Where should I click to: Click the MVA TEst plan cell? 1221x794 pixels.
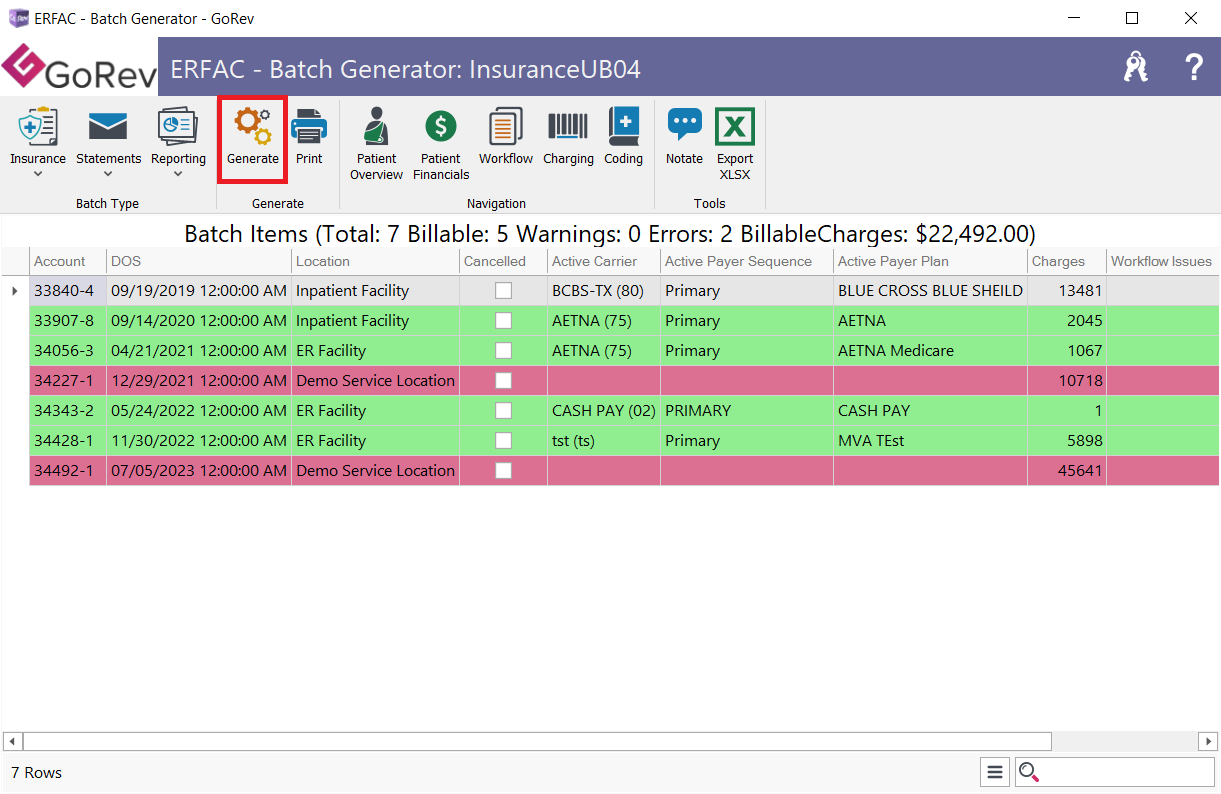[930, 441]
